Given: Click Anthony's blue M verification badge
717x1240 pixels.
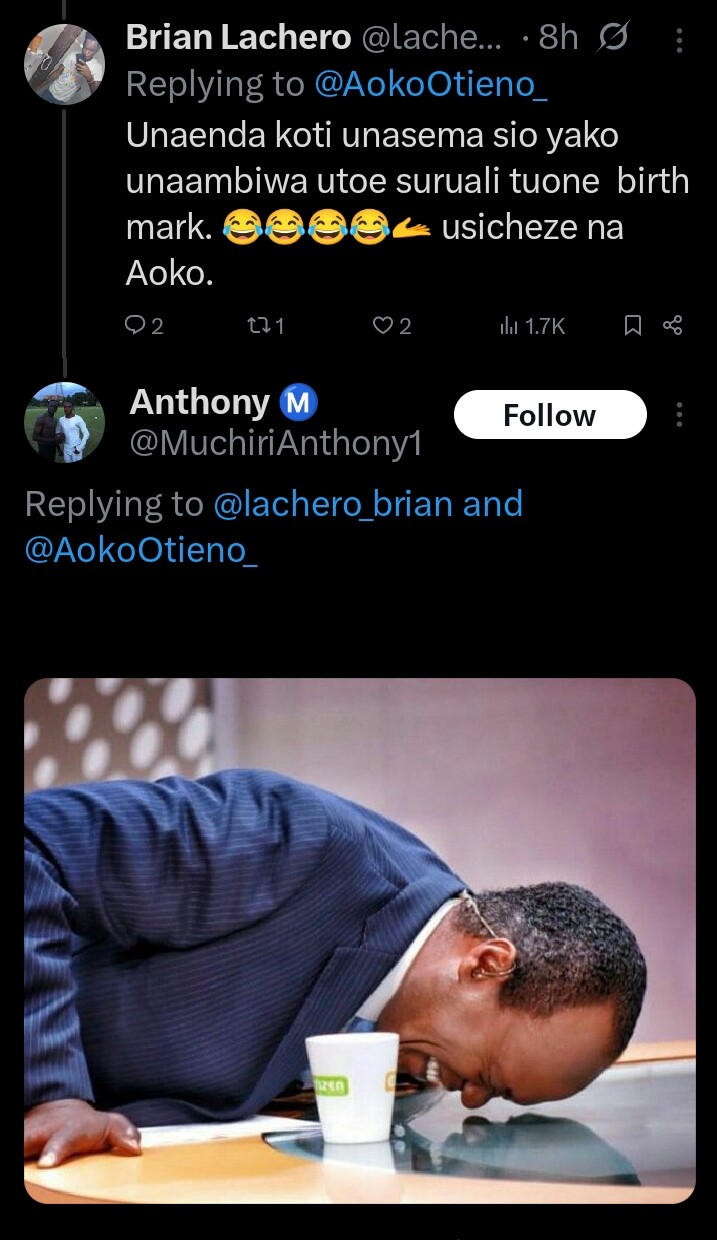Looking at the screenshot, I should tap(298, 402).
